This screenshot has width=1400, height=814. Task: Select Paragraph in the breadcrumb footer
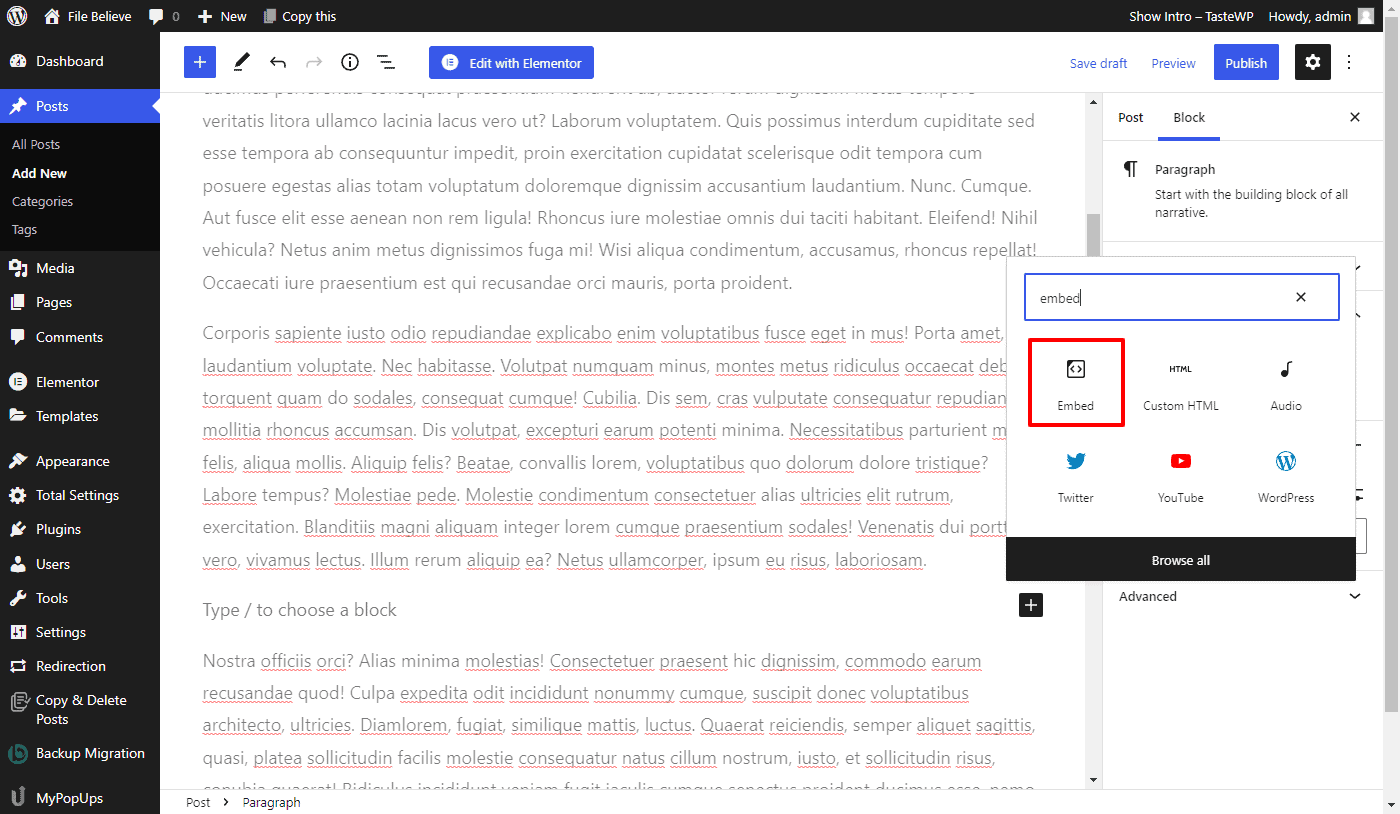271,802
